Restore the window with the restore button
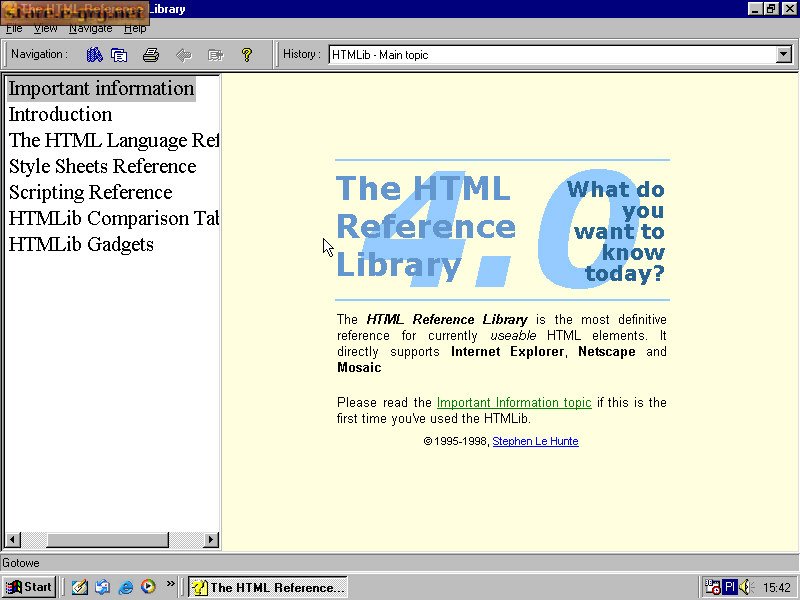This screenshot has width=800, height=600. tap(771, 9)
